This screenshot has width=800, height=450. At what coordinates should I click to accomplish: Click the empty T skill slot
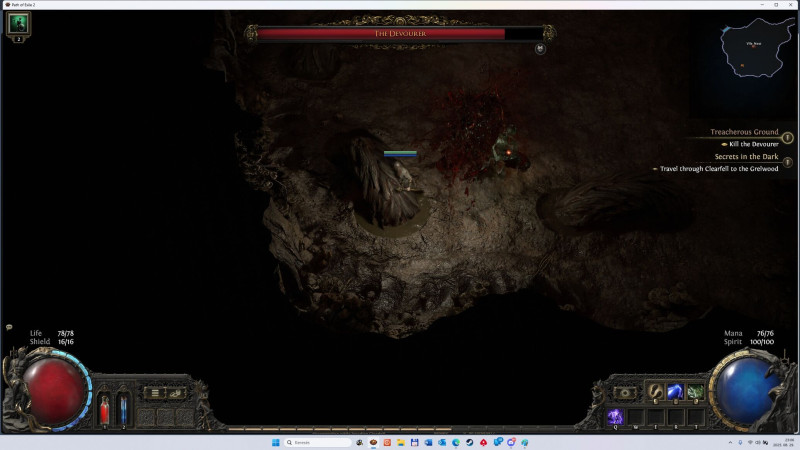pos(695,416)
